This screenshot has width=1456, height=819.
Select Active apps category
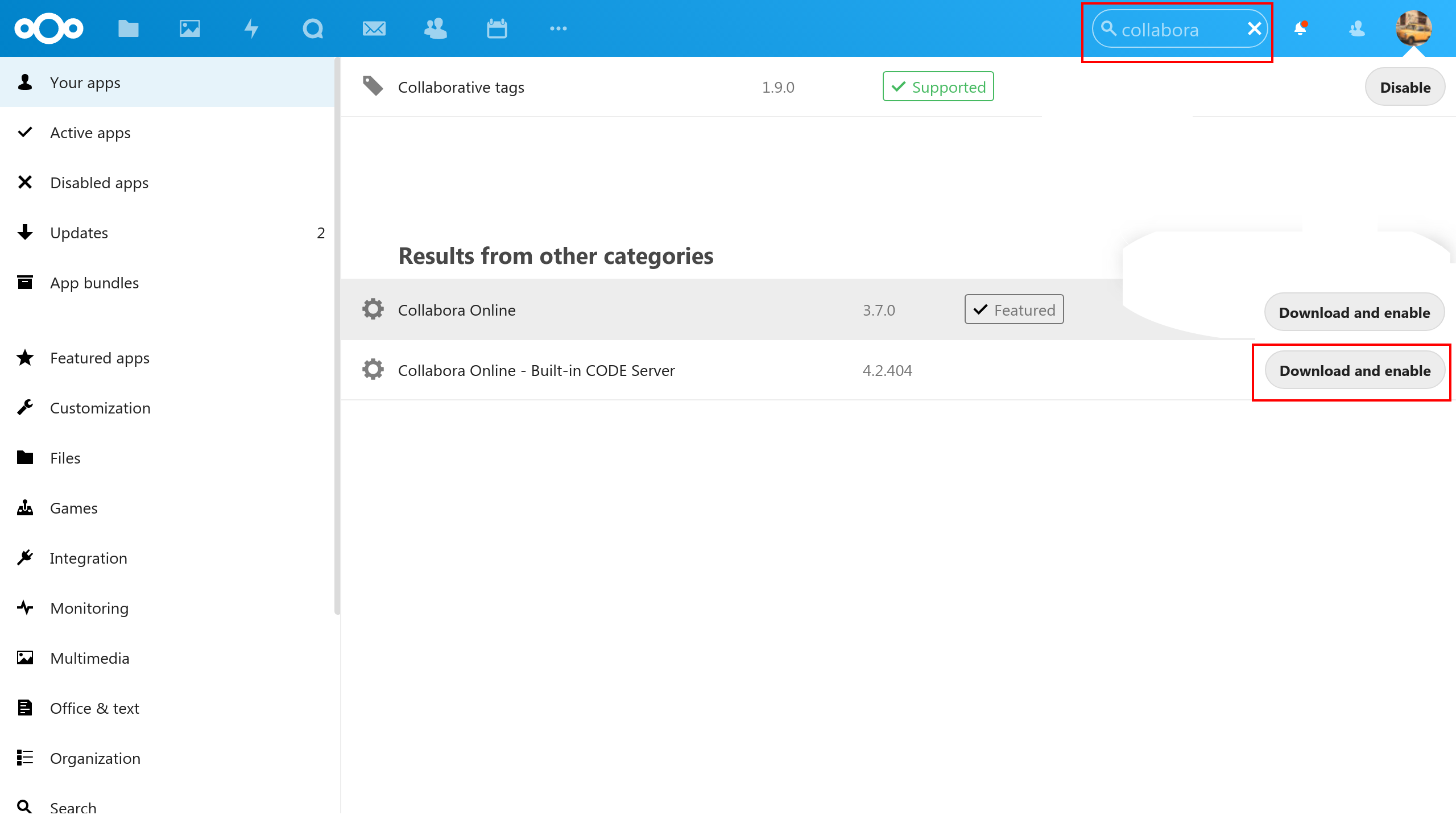pos(90,133)
